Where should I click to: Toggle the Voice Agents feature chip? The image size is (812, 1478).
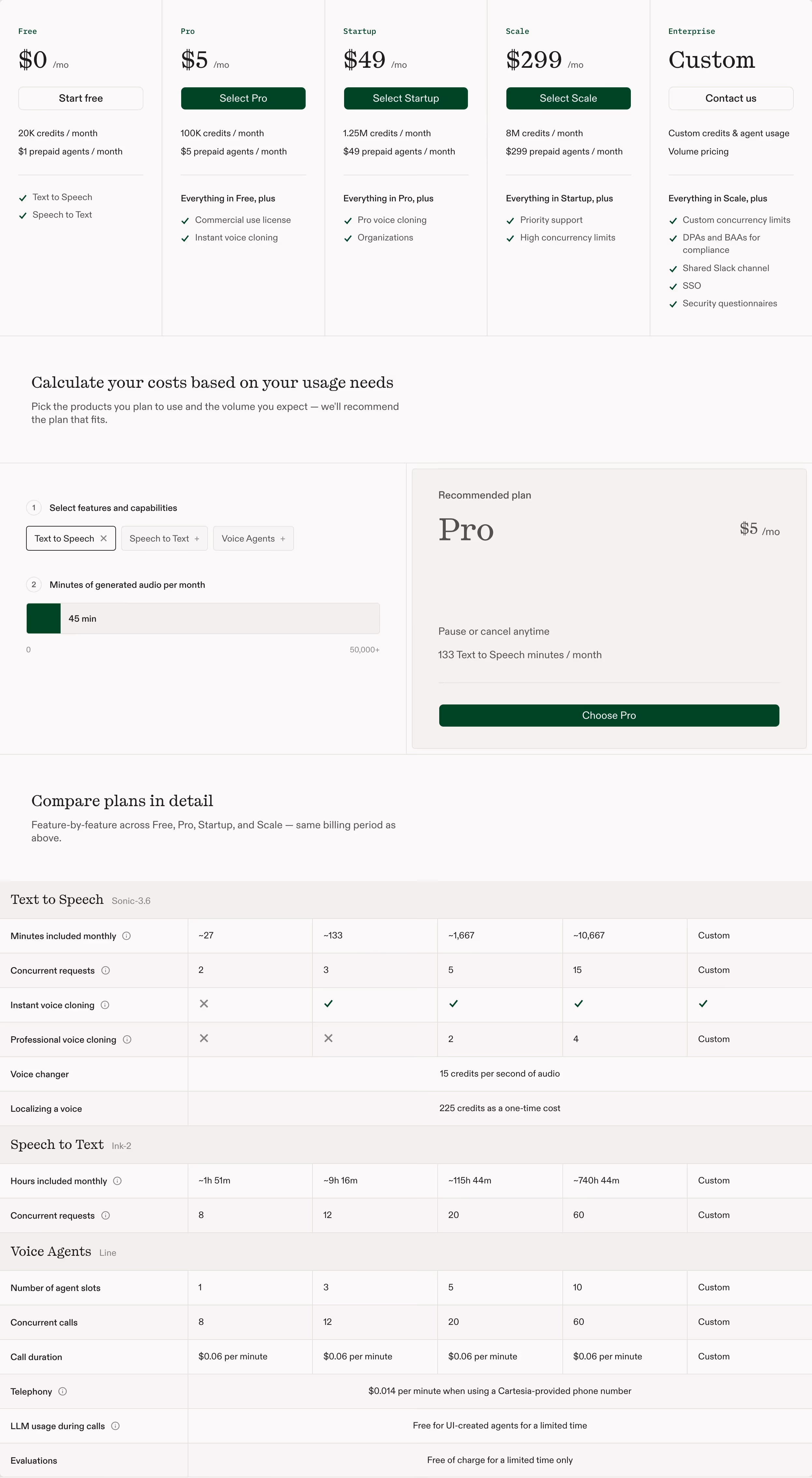click(x=253, y=538)
